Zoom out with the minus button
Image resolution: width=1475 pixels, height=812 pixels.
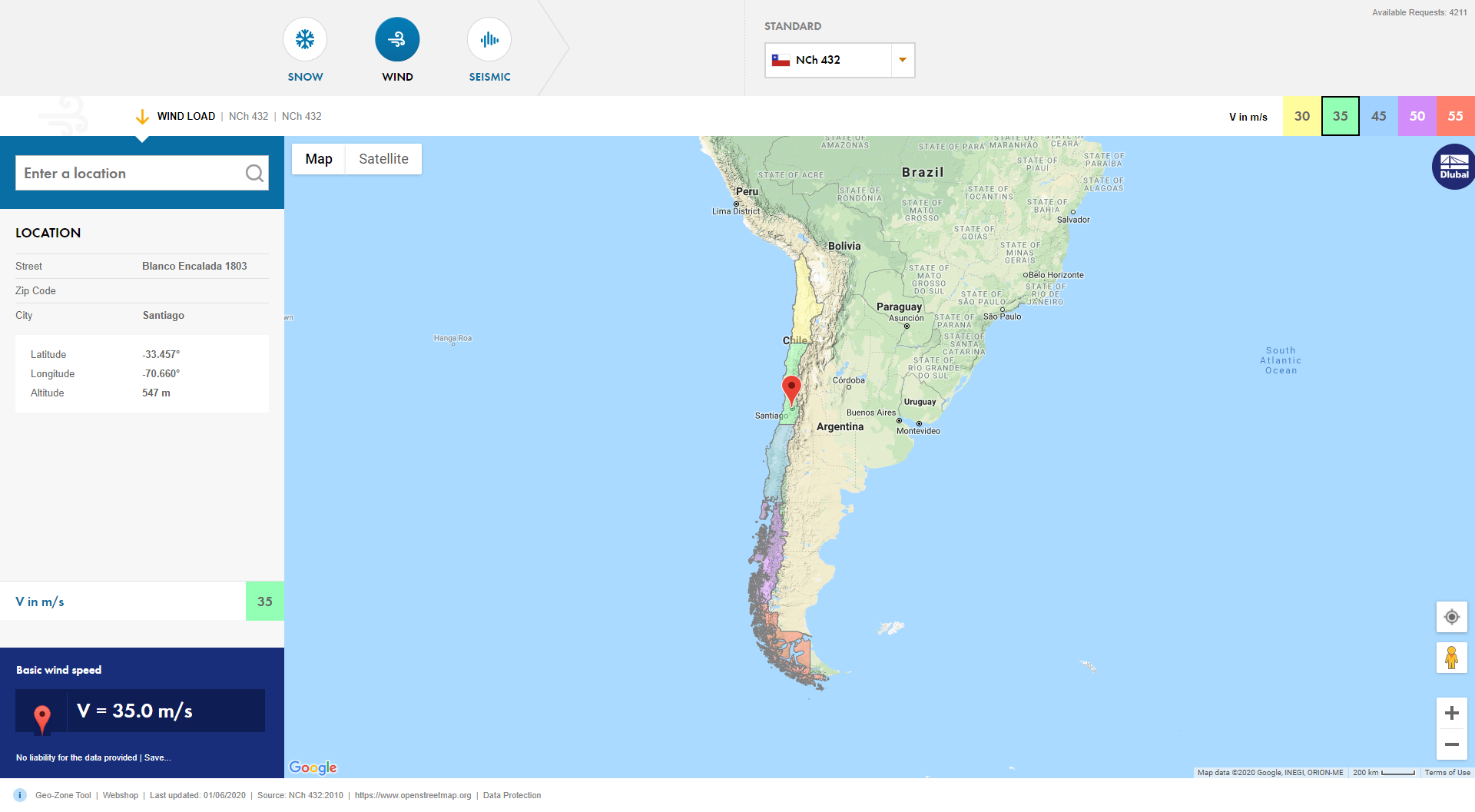(1451, 744)
